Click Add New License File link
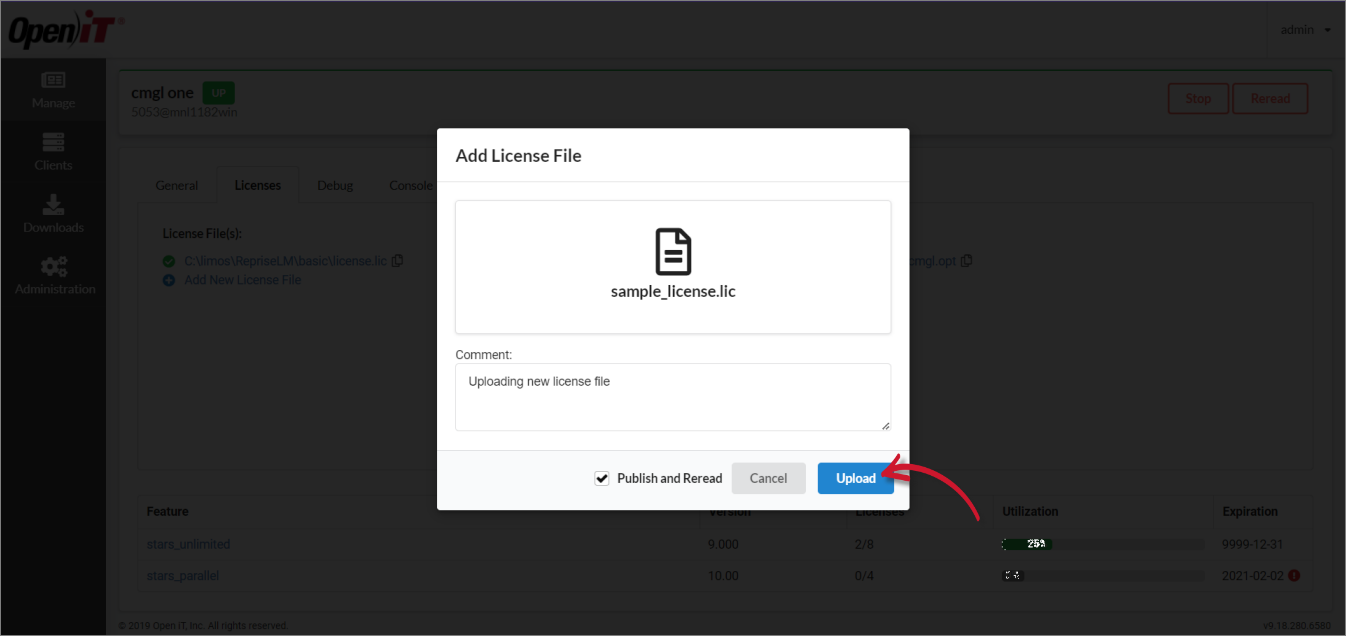 242,280
